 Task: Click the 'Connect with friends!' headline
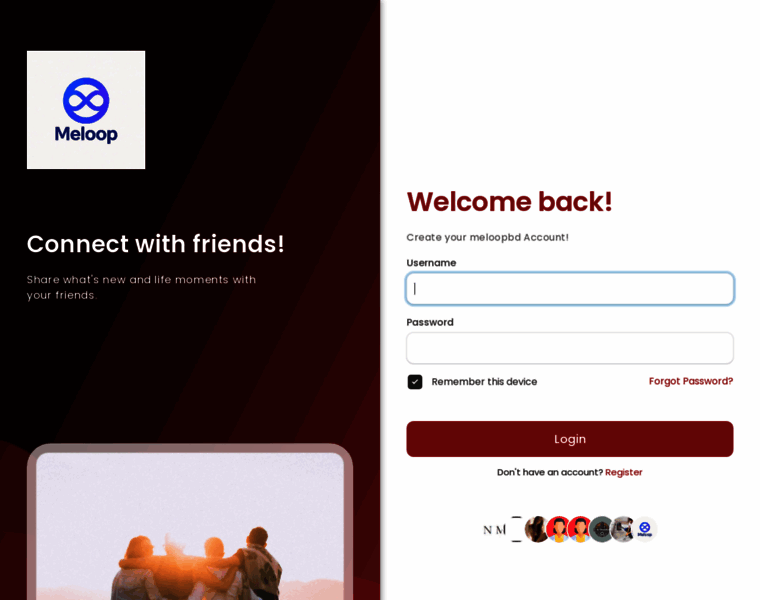pos(155,244)
